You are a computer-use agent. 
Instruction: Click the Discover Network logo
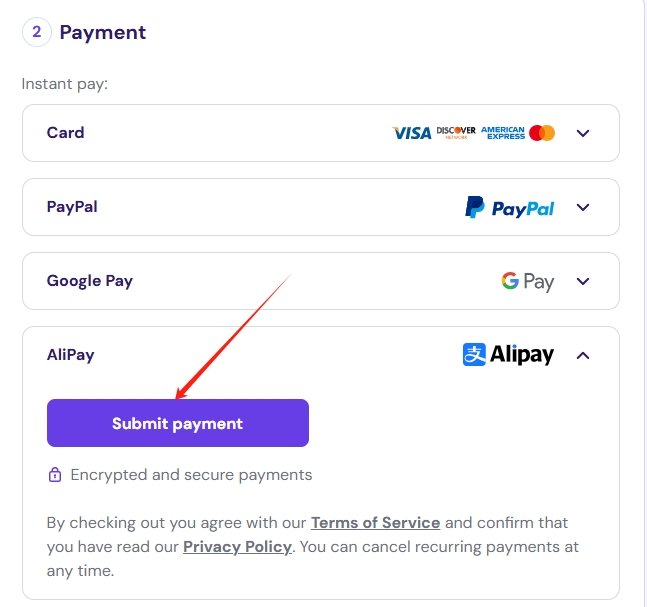click(x=456, y=132)
